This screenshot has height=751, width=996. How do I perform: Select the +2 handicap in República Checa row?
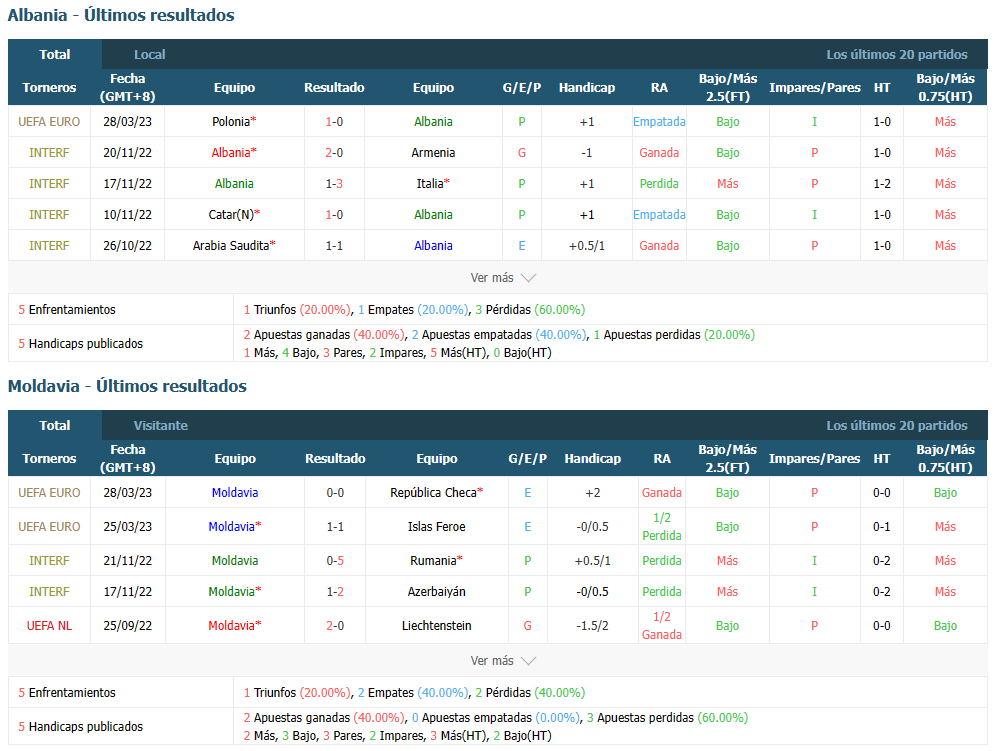click(x=592, y=492)
